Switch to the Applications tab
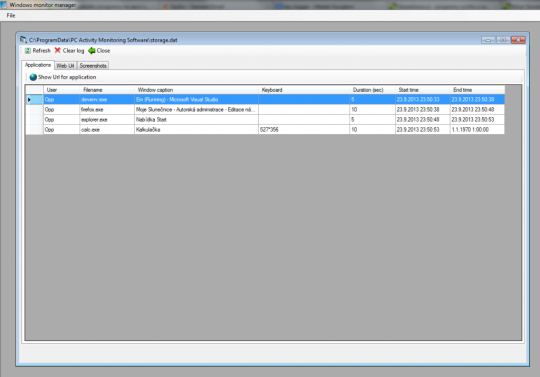This screenshot has height=377, width=540. [x=38, y=65]
